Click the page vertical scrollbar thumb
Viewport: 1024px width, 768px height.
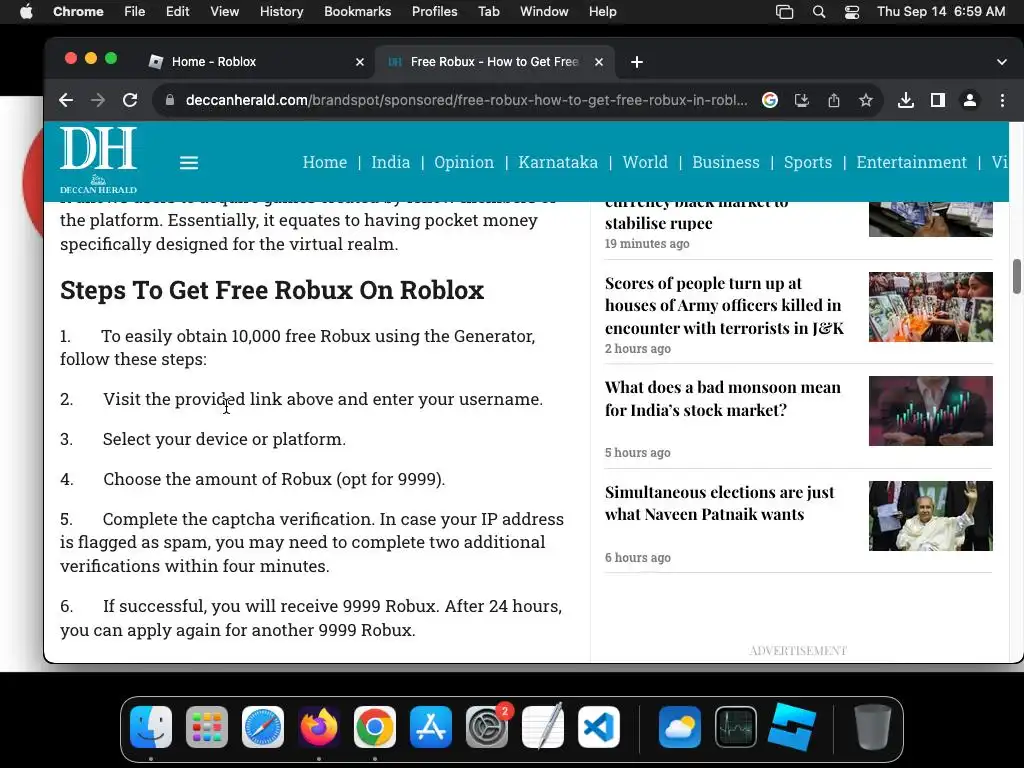coord(1016,276)
